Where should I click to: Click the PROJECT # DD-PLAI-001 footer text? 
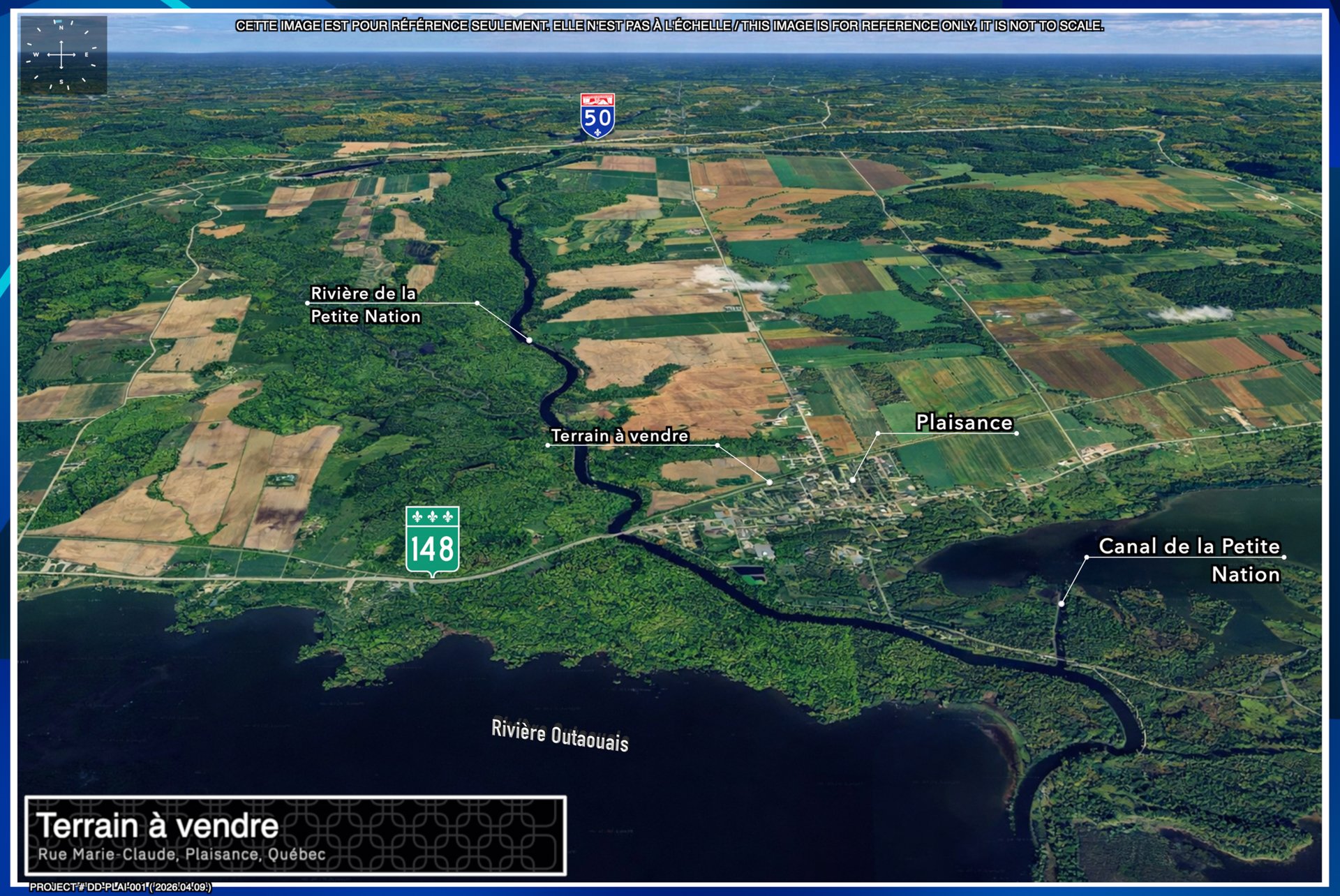[120, 887]
